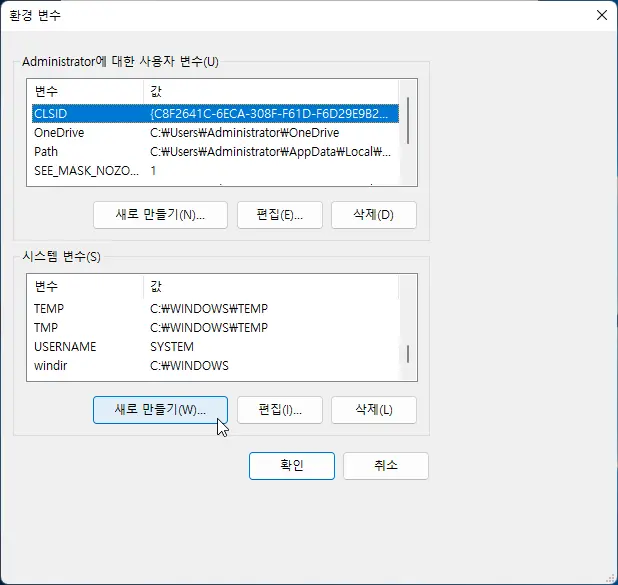The image size is (618, 585).
Task: Click 새로 만들기(N)... button for user variables
Action: click(x=160, y=215)
